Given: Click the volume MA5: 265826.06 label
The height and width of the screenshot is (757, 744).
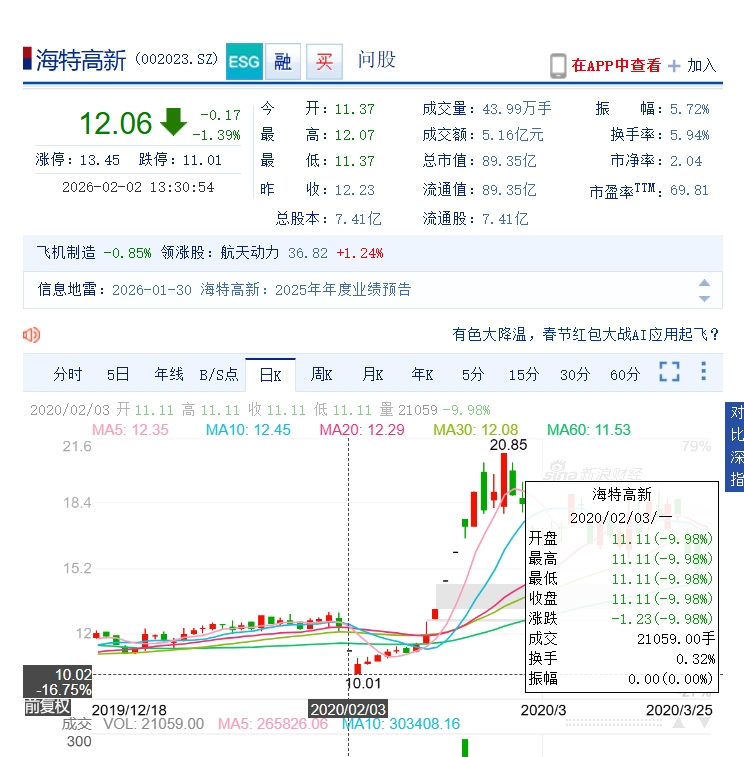Looking at the screenshot, I should (x=273, y=724).
